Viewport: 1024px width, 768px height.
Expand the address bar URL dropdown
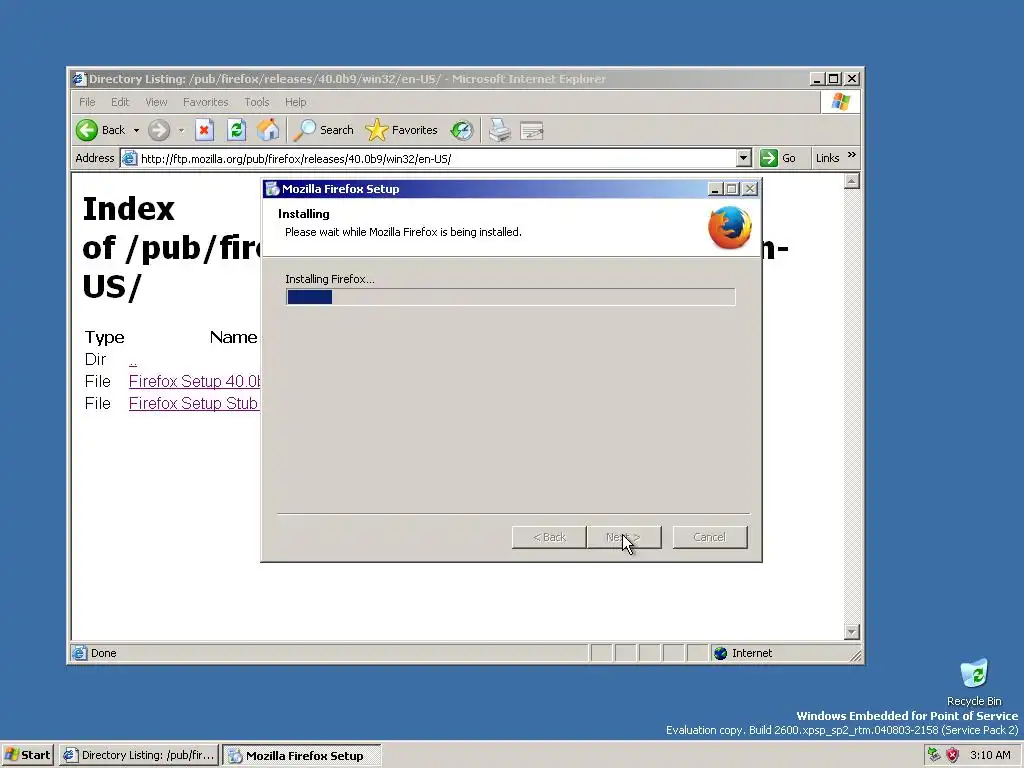[743, 158]
